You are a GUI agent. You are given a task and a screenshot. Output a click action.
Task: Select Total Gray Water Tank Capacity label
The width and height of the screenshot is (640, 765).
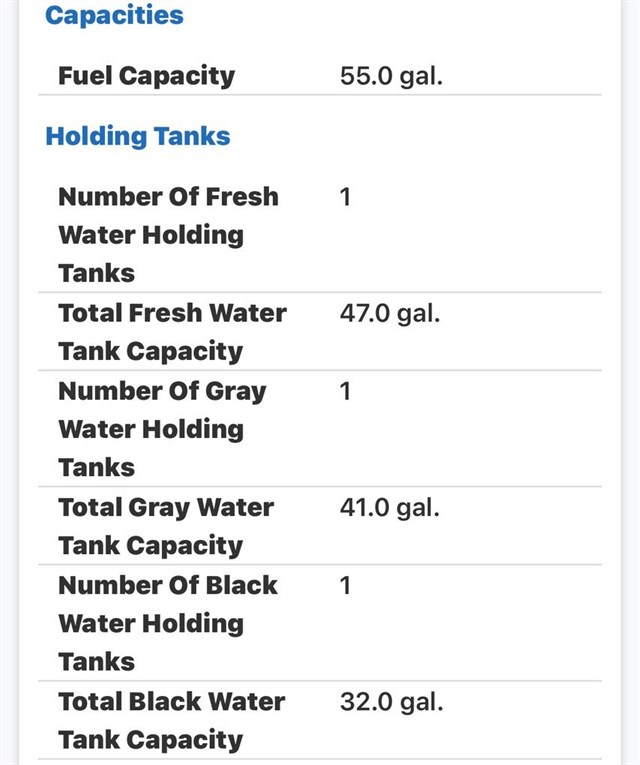point(166,526)
